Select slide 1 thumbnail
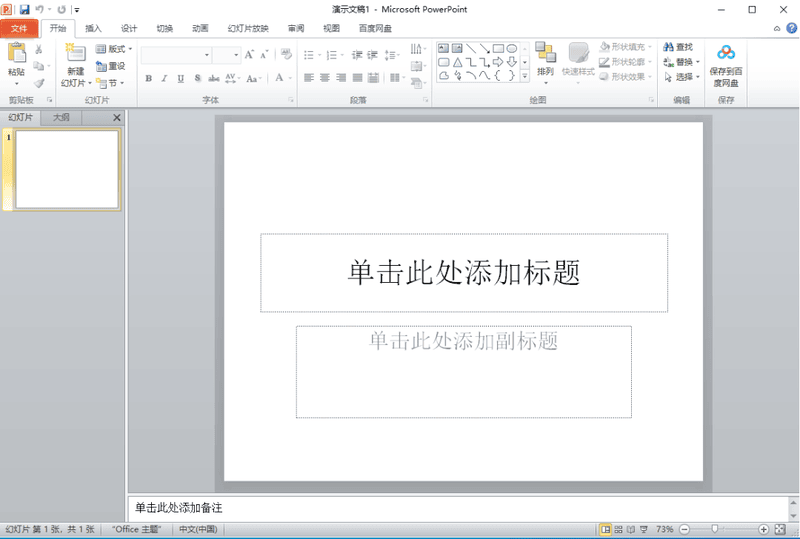Image resolution: width=800 pixels, height=539 pixels. click(67, 169)
